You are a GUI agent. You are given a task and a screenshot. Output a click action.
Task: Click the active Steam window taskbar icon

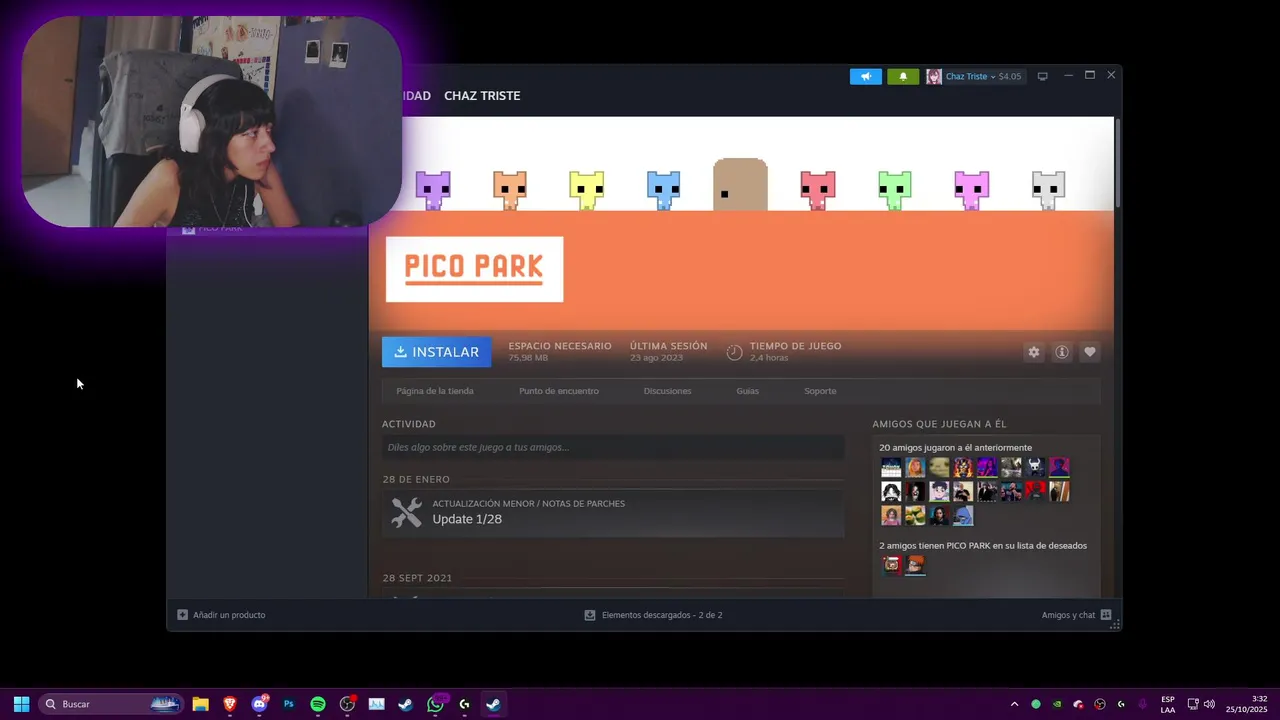click(x=493, y=704)
